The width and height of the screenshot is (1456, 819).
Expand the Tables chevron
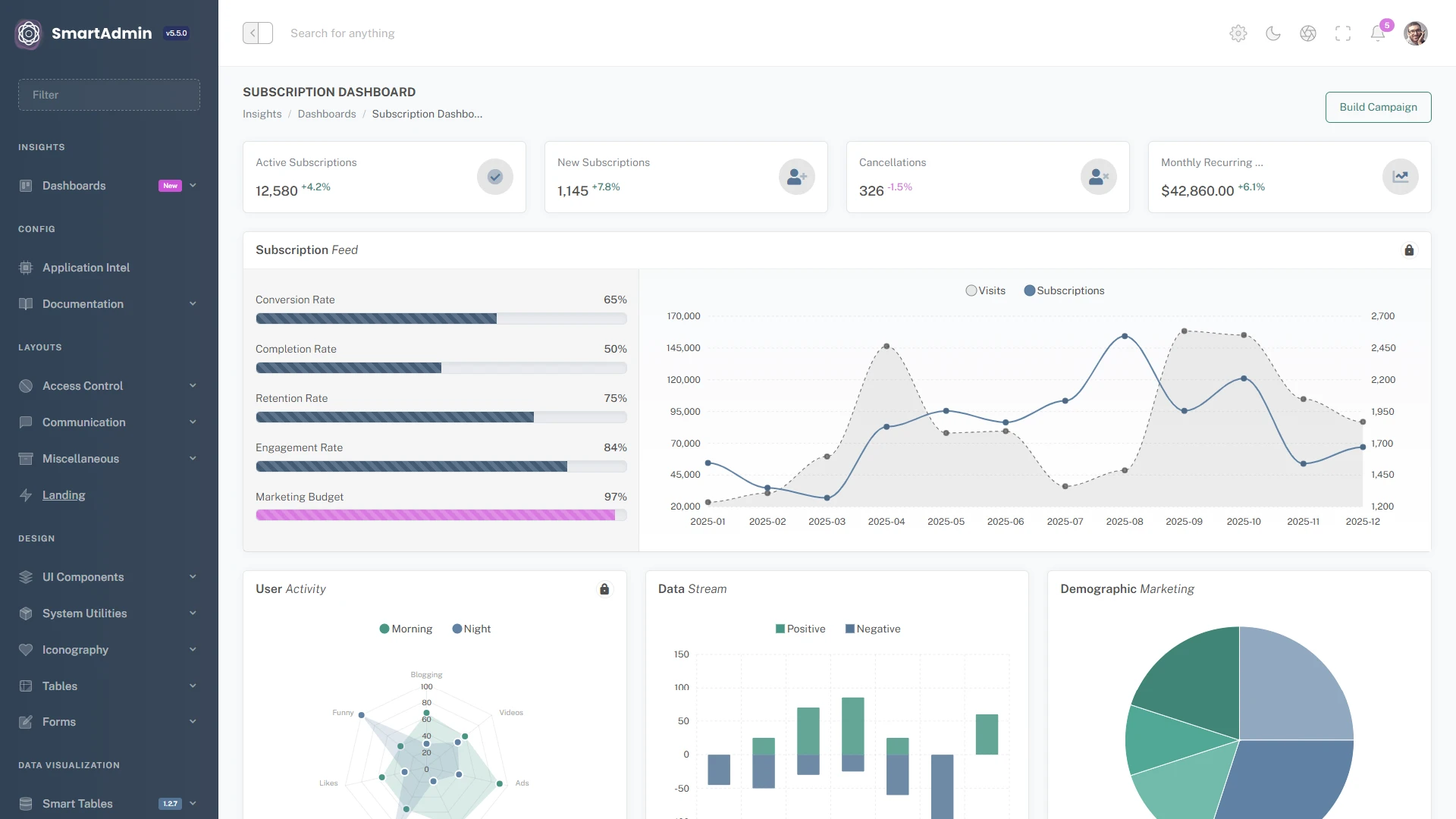click(193, 686)
